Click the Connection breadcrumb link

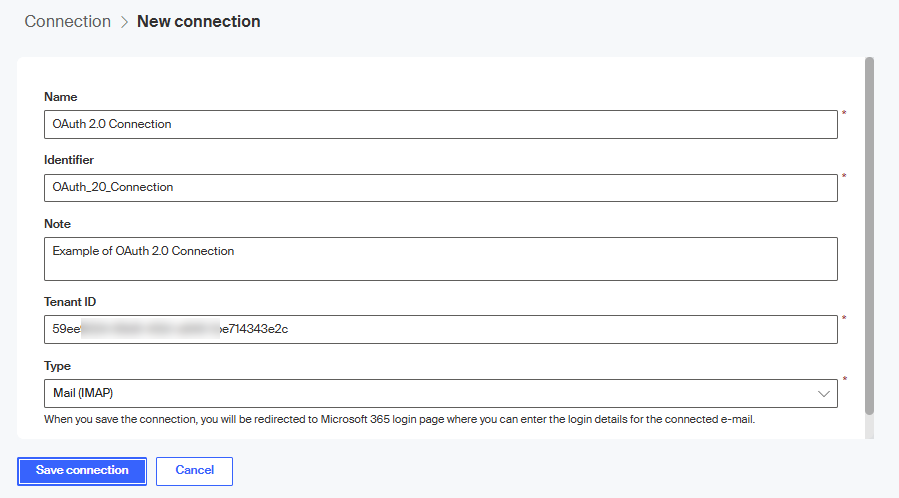67,22
